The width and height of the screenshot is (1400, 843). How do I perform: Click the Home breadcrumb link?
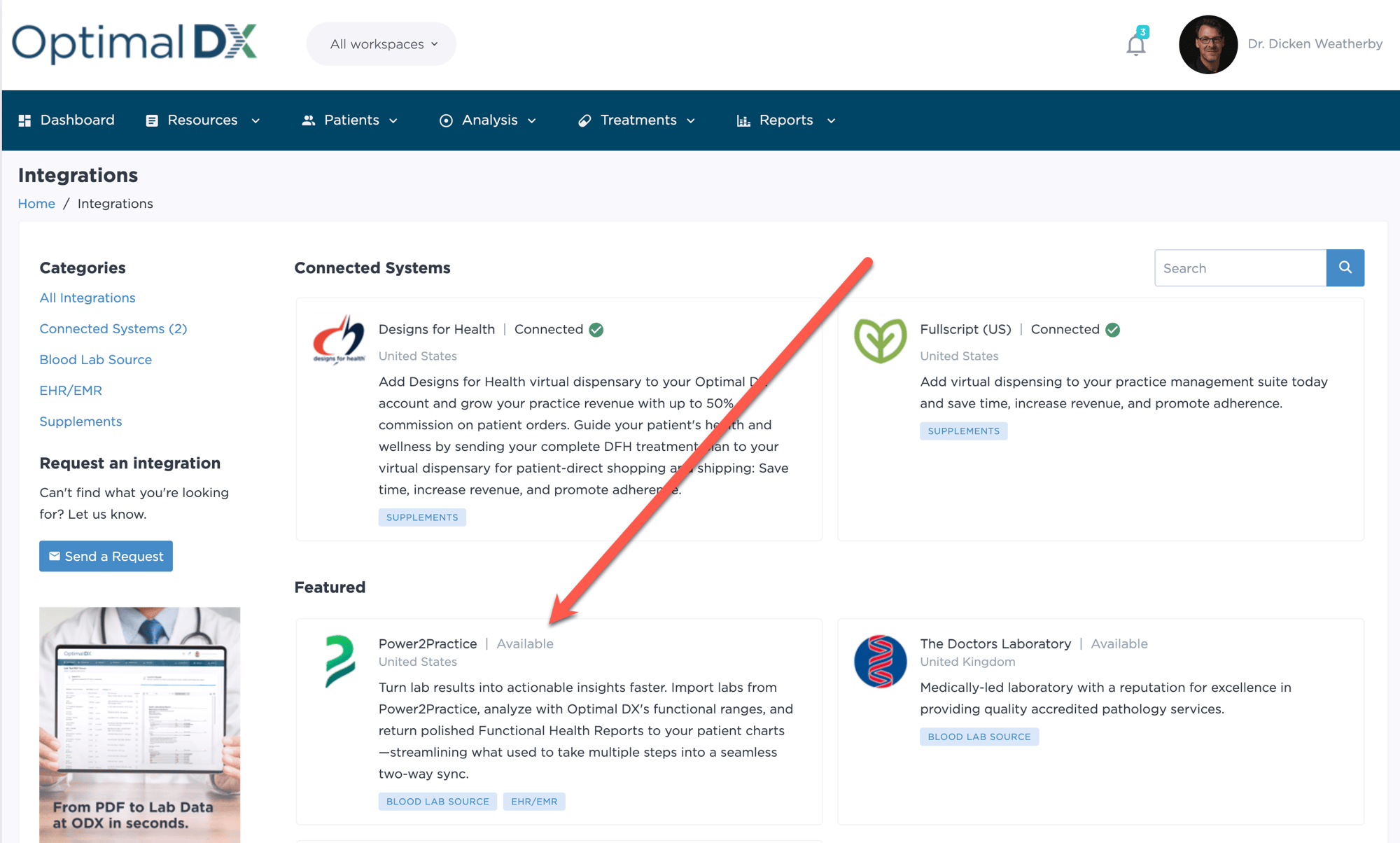tap(36, 204)
